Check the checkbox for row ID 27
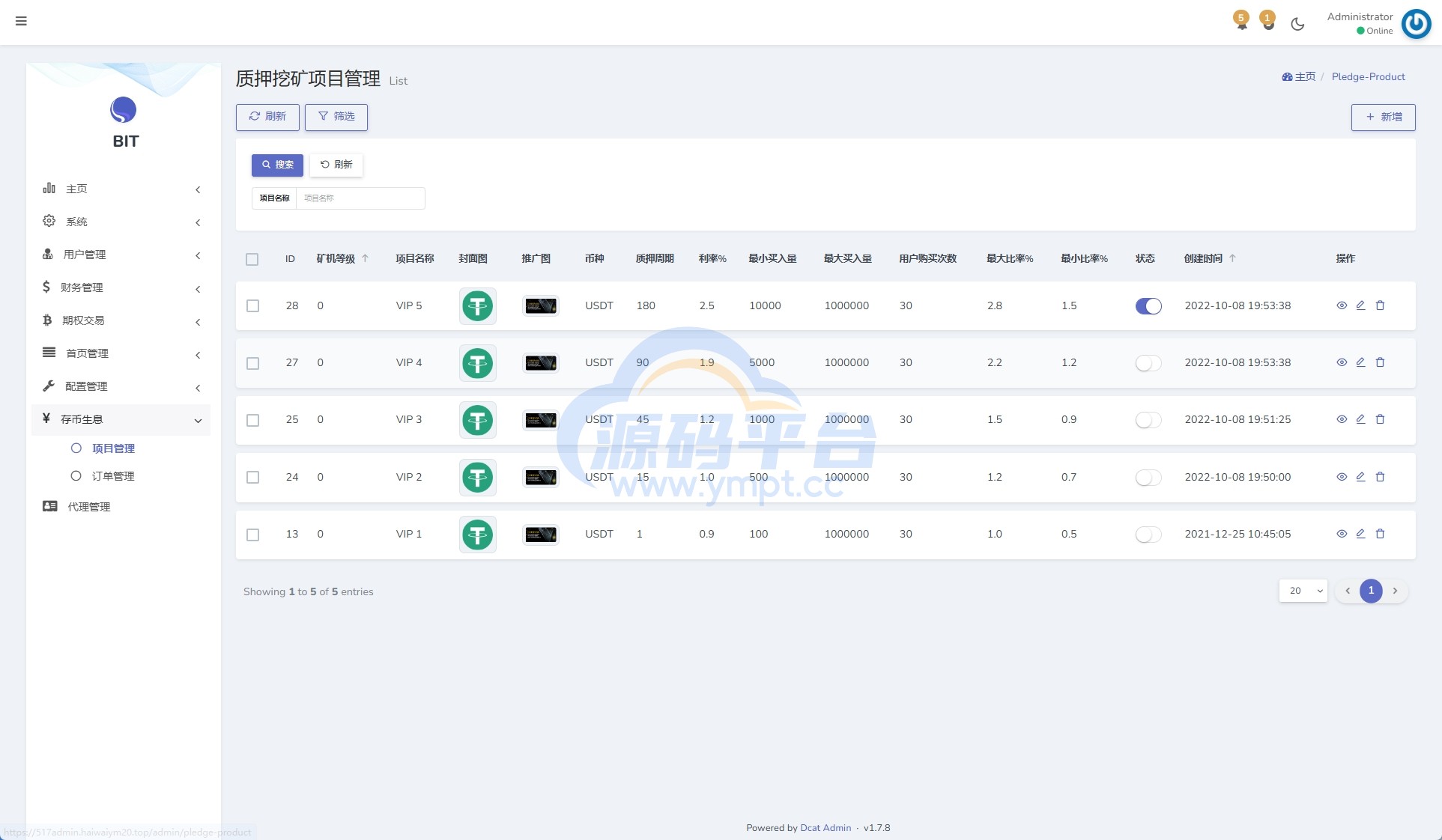 (x=252, y=363)
